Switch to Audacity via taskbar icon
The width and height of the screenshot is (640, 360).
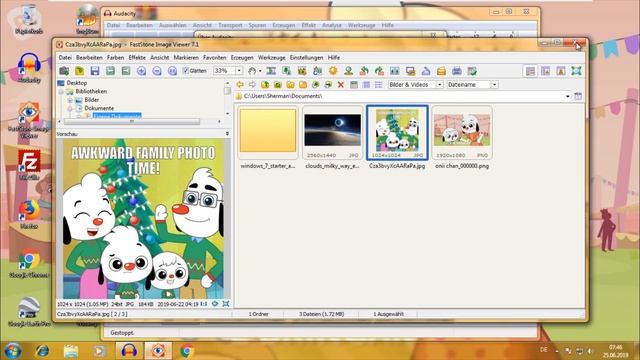tap(129, 351)
